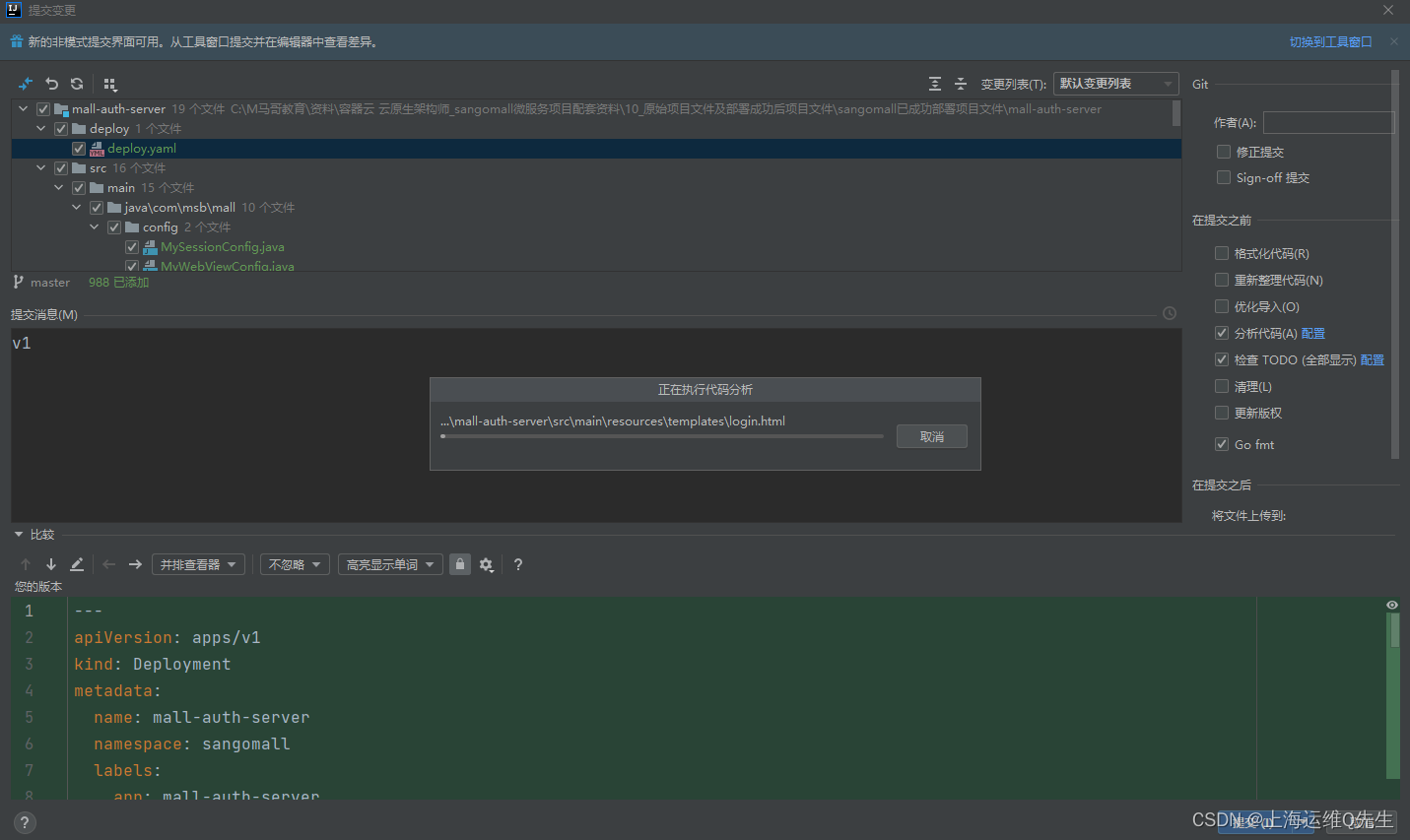Open help via bottom-left question button
Viewport: 1410px width, 840px height.
tap(25, 822)
